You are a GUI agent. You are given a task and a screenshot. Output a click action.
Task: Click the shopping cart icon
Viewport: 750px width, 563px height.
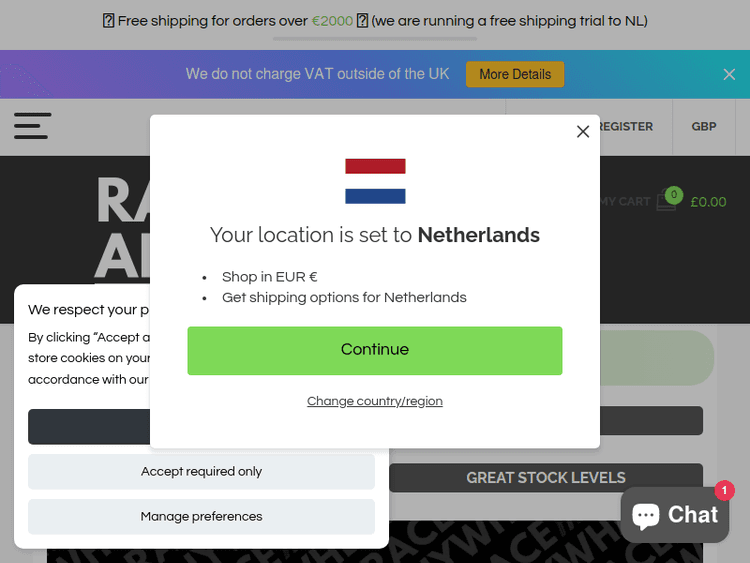(667, 200)
